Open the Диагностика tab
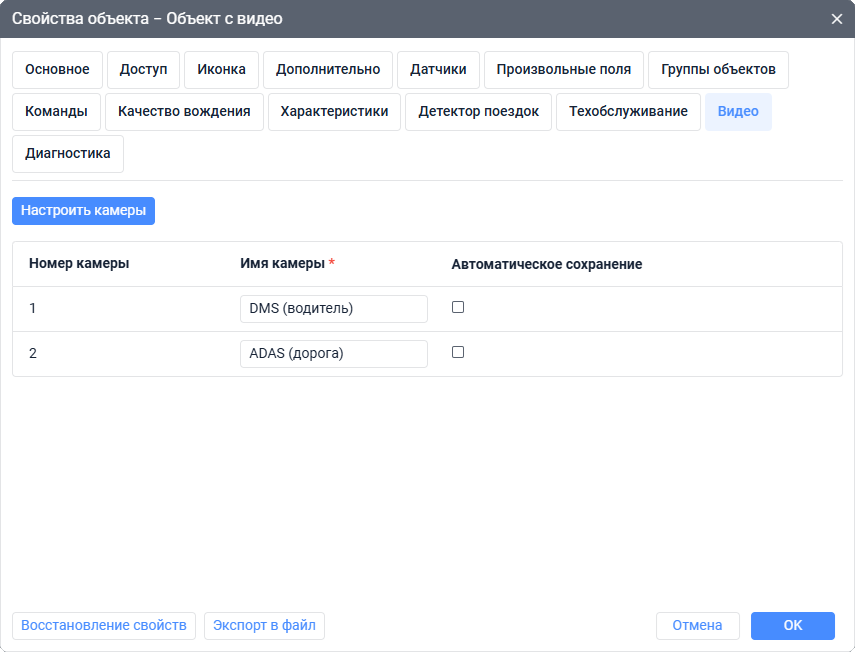Screen dimensions: 855x652 tap(68, 154)
